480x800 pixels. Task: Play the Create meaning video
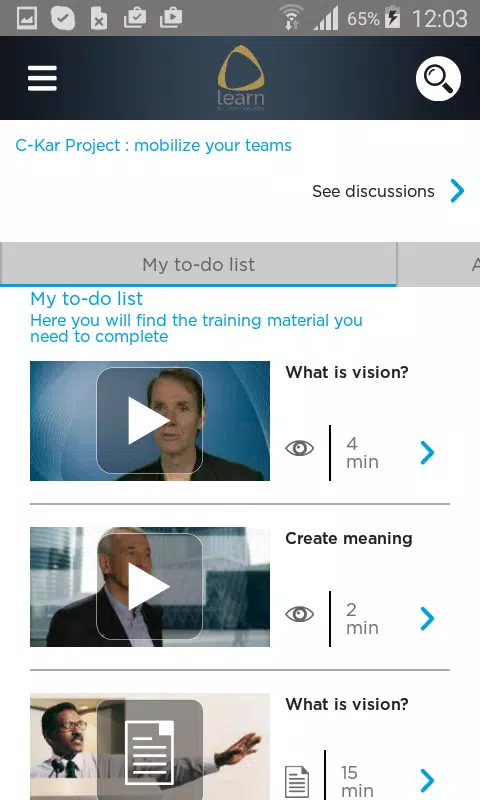point(149,587)
